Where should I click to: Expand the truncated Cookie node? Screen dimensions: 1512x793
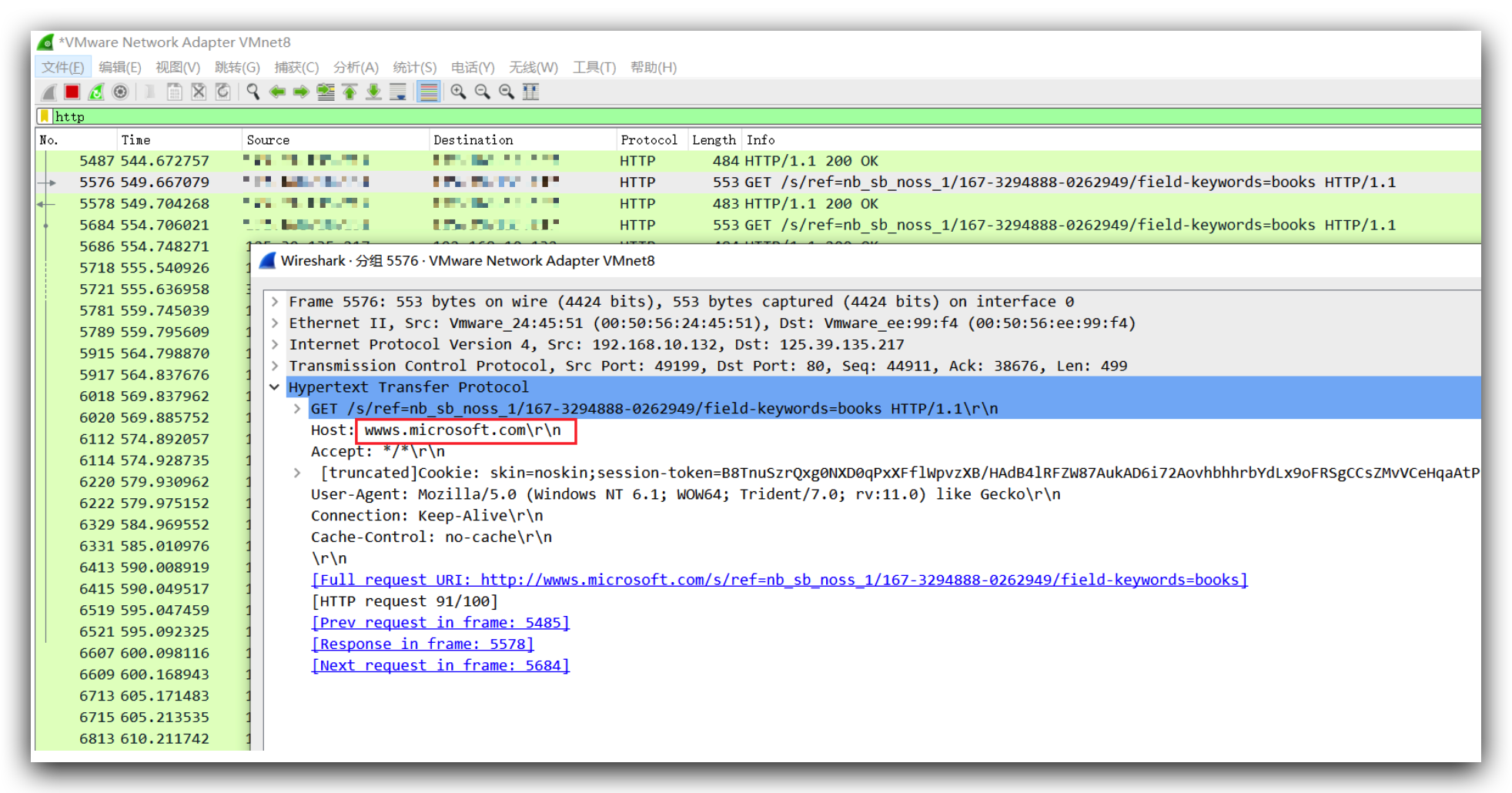click(297, 473)
